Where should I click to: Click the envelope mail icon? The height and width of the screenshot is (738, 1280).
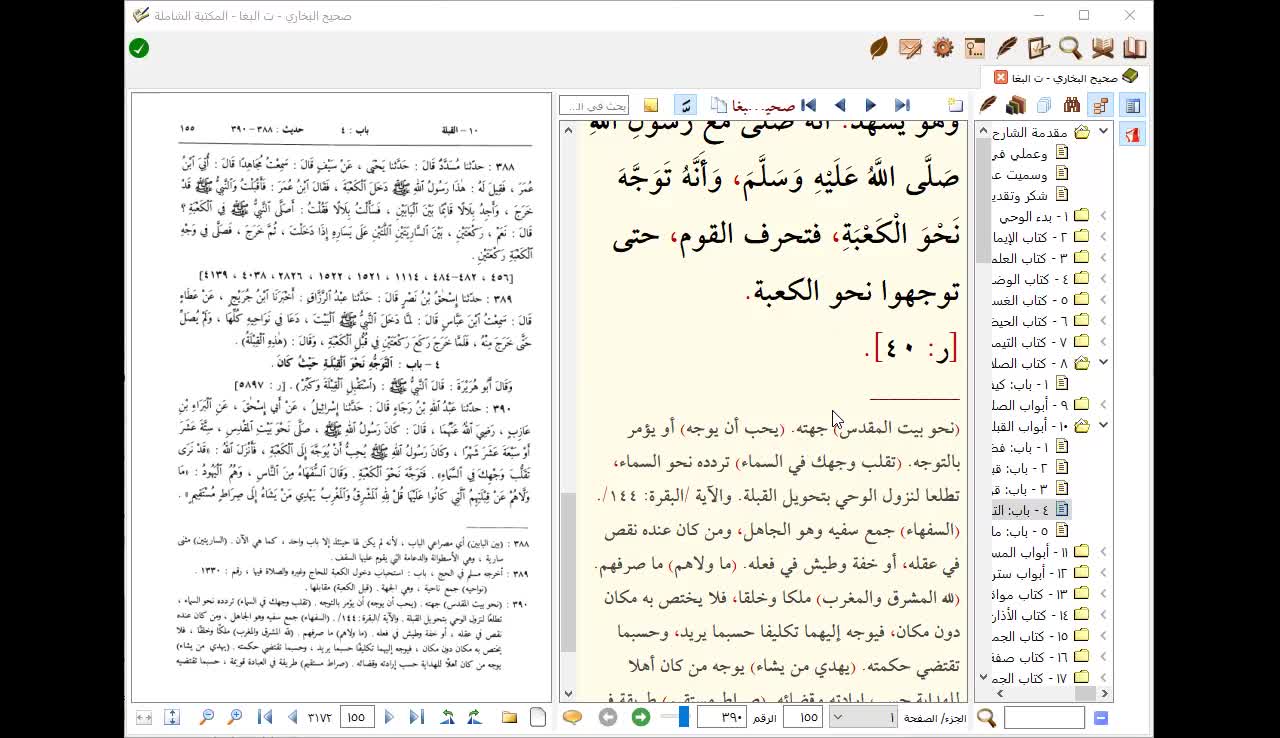point(910,48)
